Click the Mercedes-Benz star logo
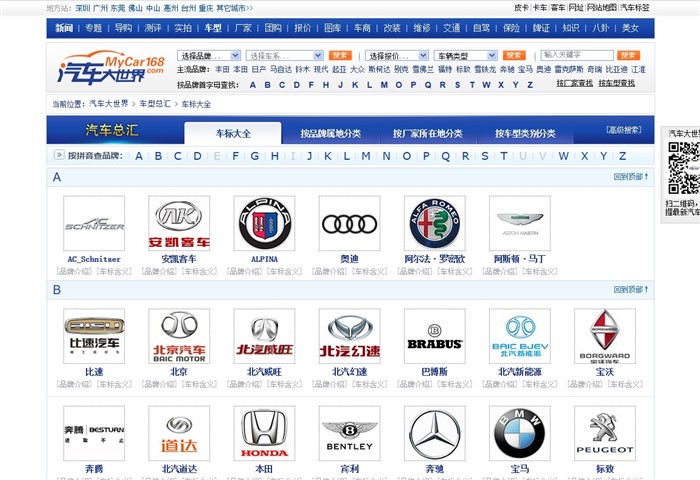The width and height of the screenshot is (700, 480). (x=435, y=433)
